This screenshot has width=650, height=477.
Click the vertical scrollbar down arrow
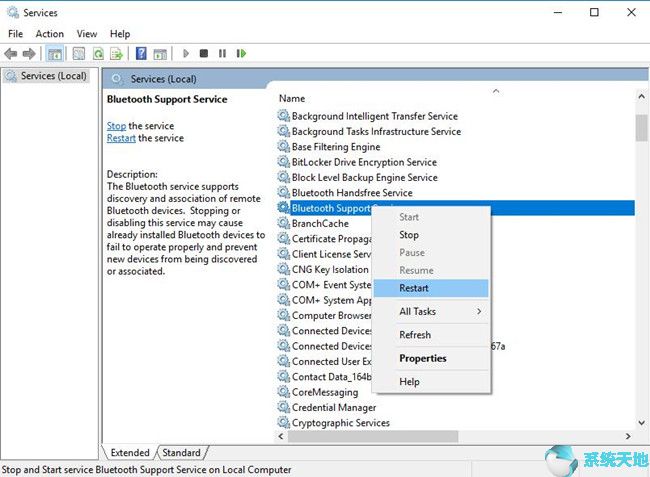(641, 423)
